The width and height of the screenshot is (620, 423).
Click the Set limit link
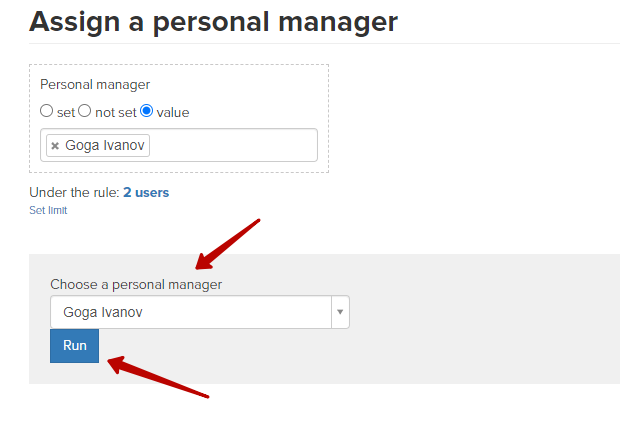point(48,210)
